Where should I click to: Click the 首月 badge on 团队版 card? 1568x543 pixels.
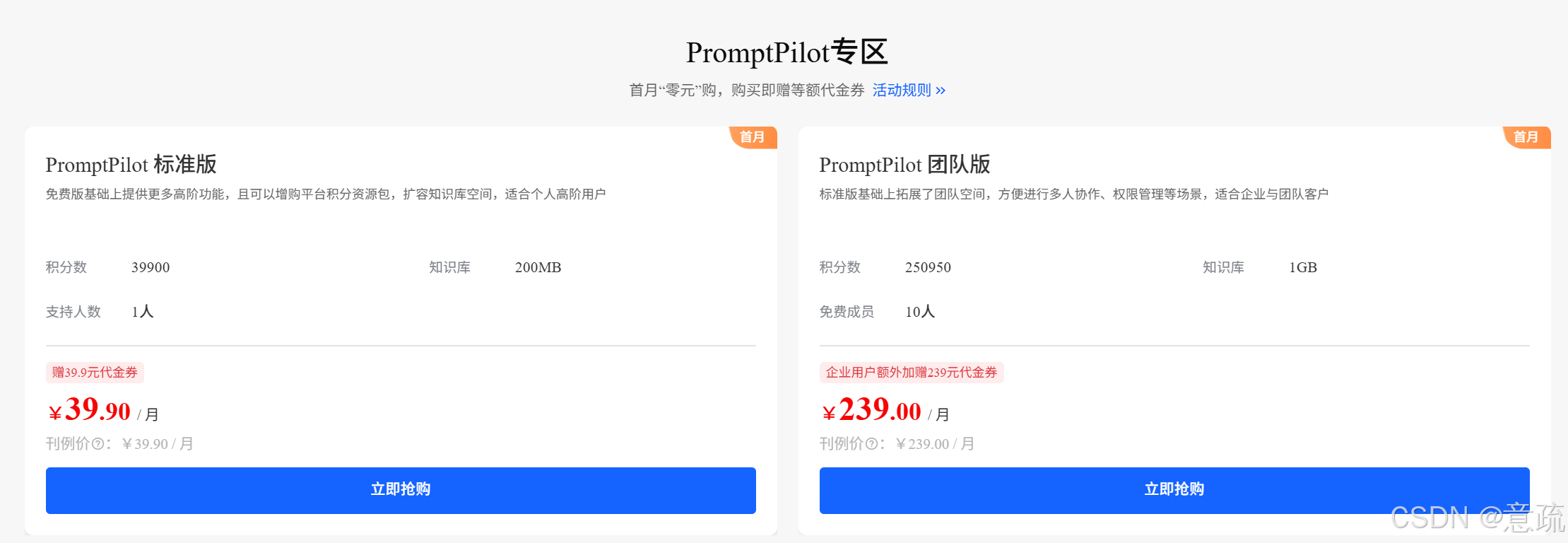tap(1526, 137)
